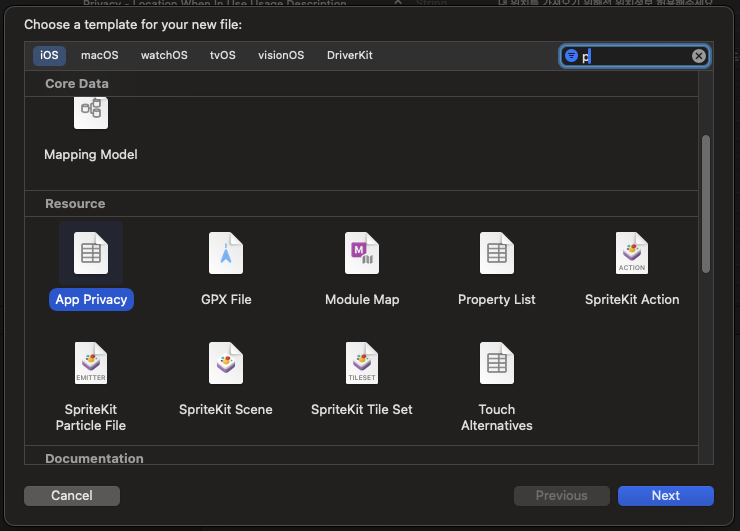Click the Property List label

pos(496,300)
